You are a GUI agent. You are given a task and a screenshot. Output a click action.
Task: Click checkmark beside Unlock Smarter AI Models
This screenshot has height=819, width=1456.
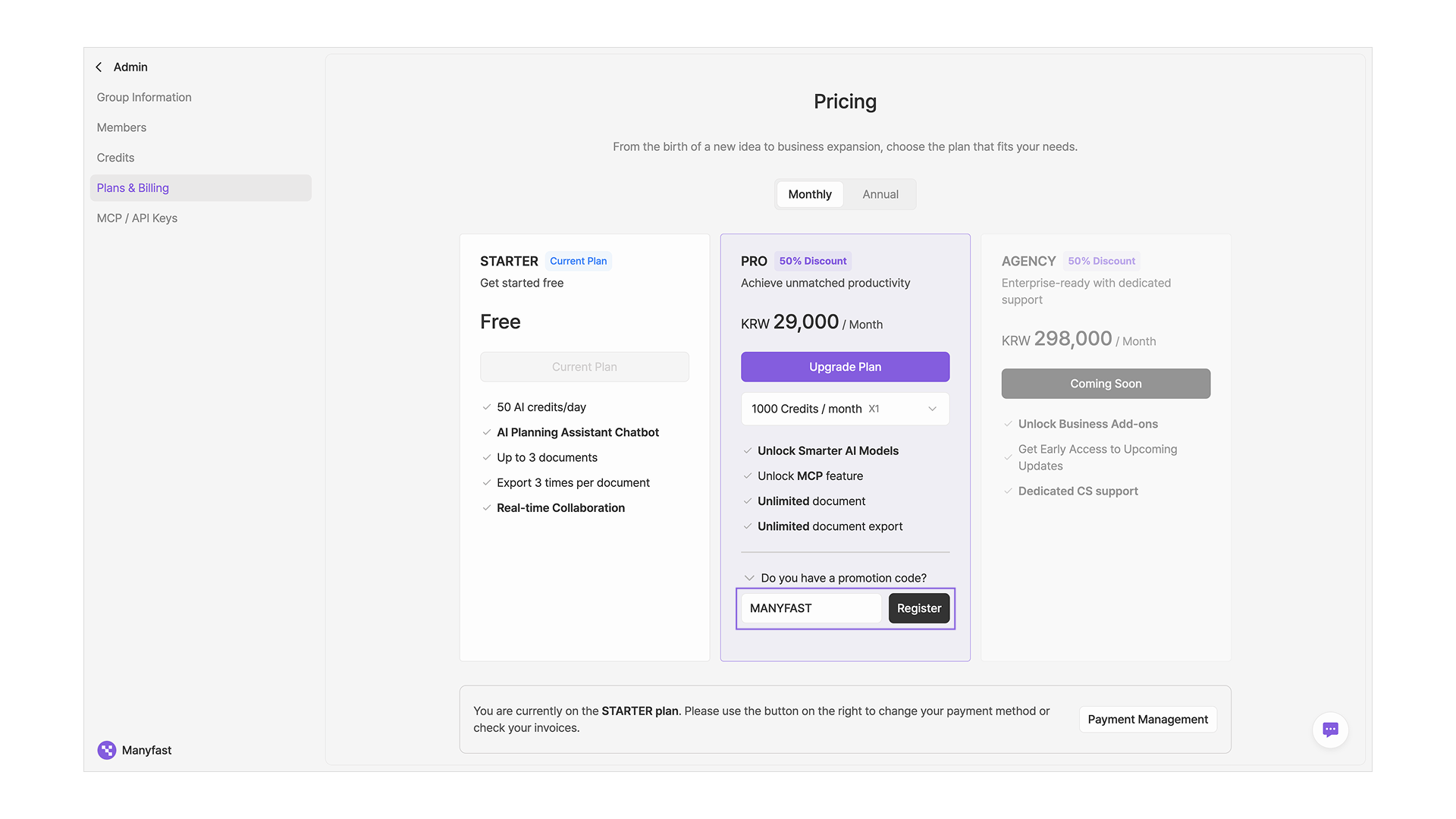[748, 451]
